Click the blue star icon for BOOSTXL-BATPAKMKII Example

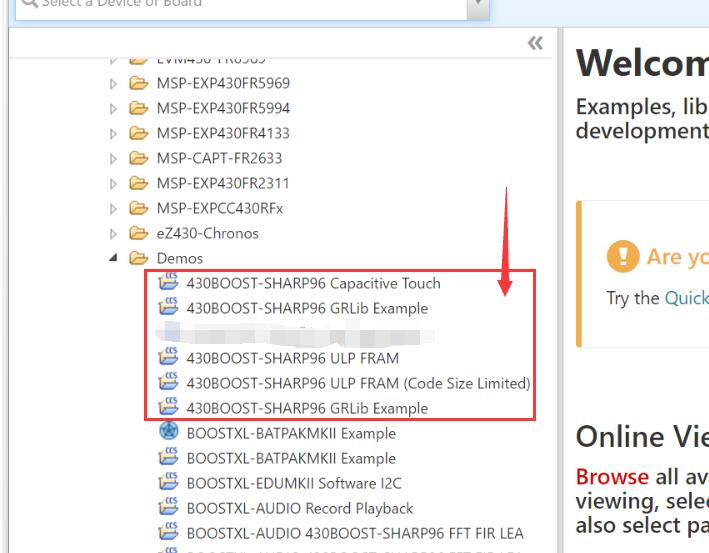tap(169, 431)
